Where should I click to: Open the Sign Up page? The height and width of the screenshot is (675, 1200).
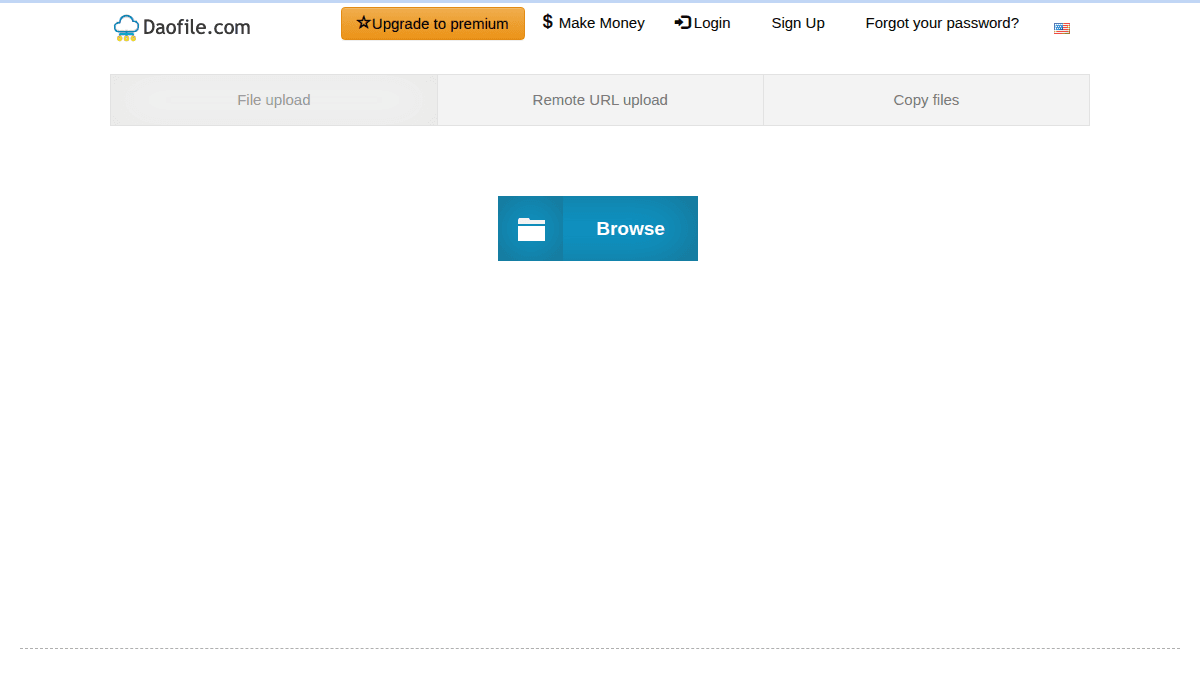click(798, 22)
